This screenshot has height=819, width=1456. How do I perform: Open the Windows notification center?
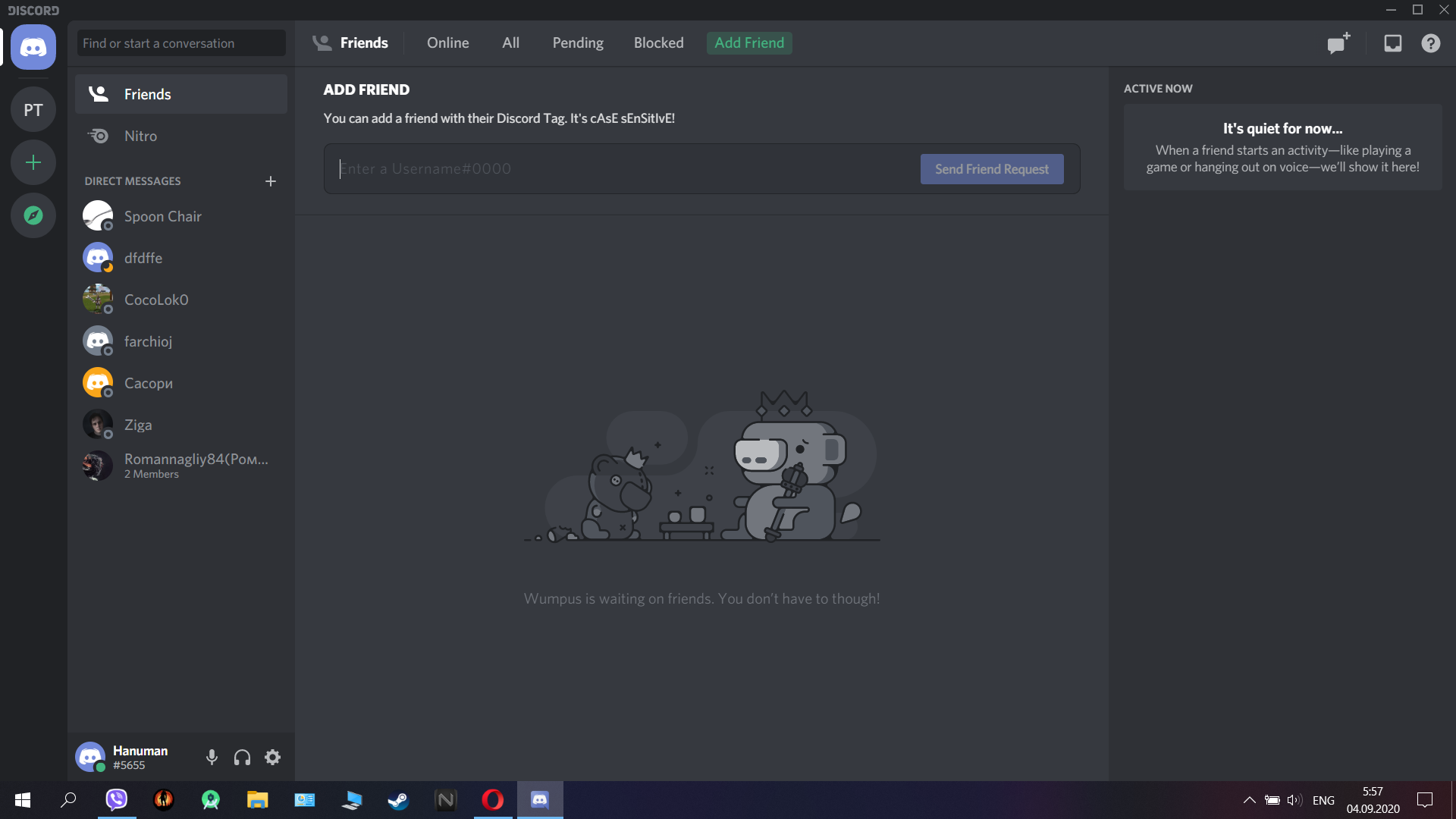click(x=1425, y=800)
